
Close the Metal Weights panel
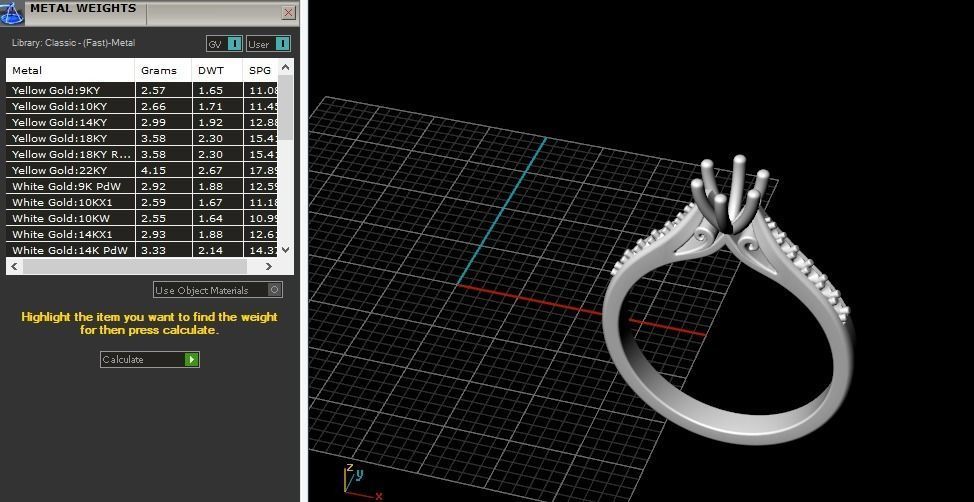click(x=288, y=12)
